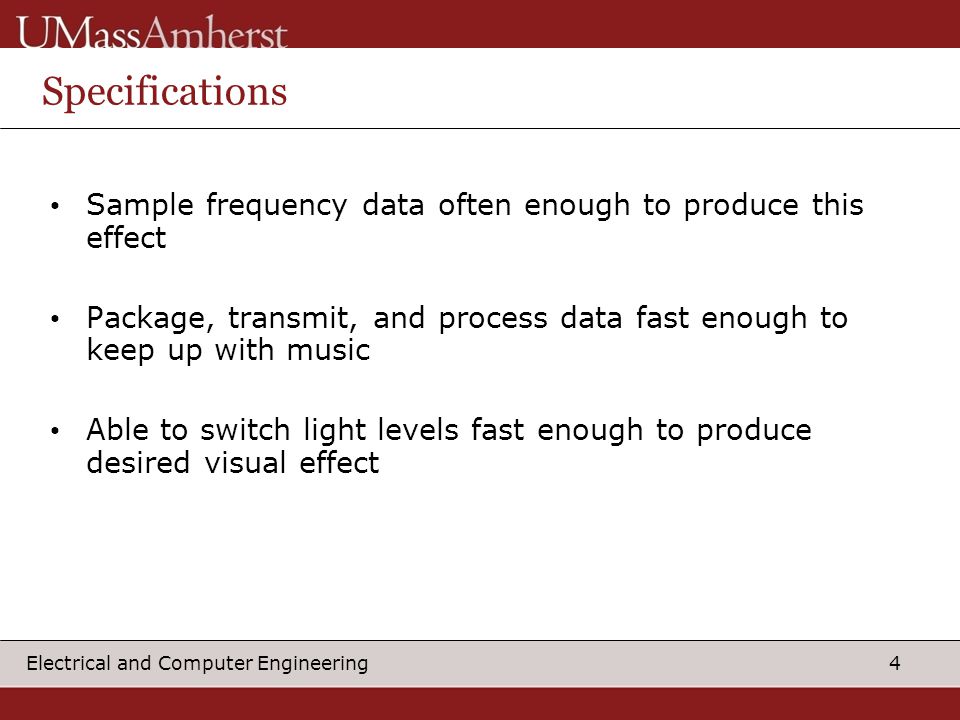Click the word 'effect' in first bullet
The height and width of the screenshot is (720, 960).
click(126, 238)
